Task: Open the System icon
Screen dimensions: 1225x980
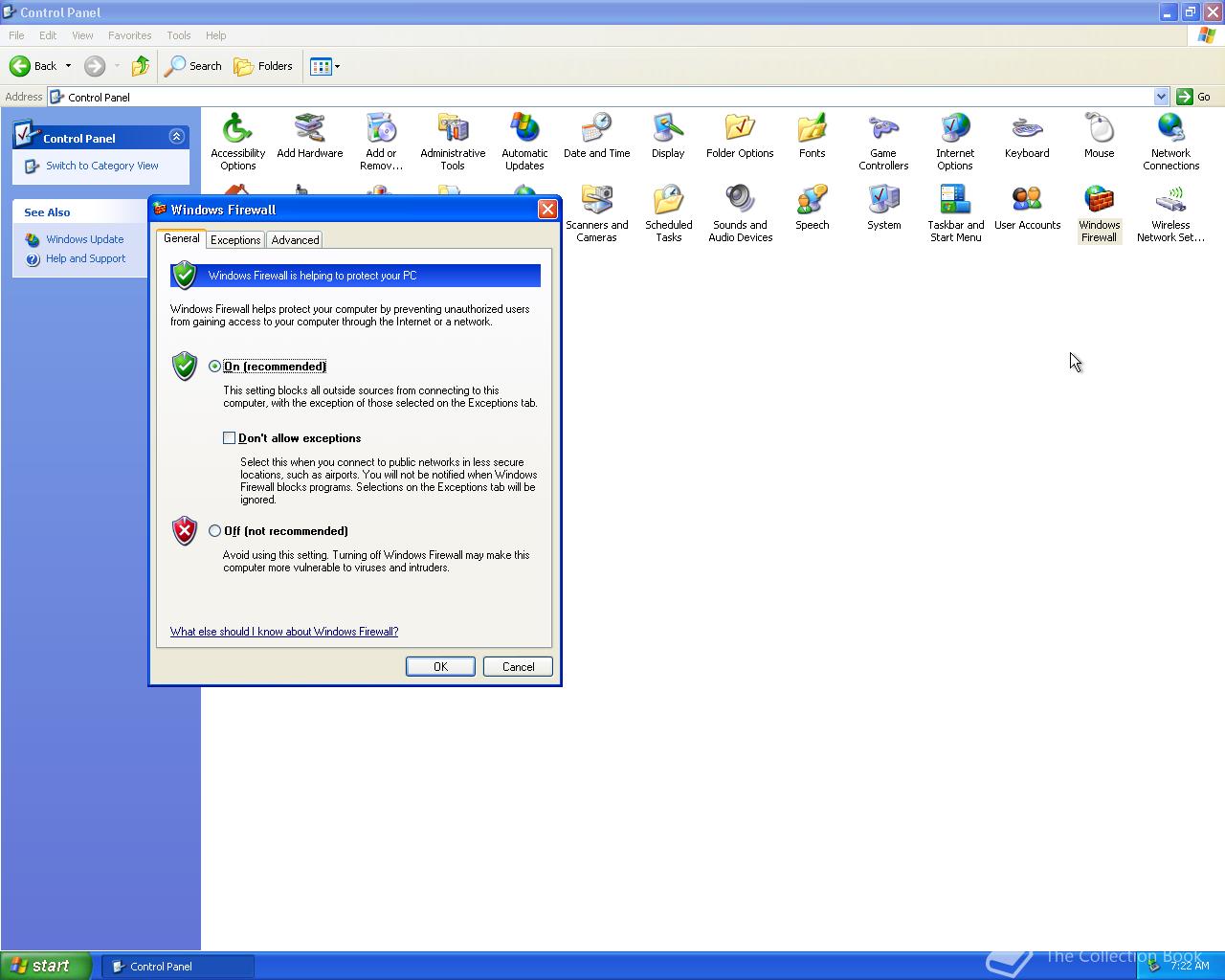Action: tap(883, 207)
